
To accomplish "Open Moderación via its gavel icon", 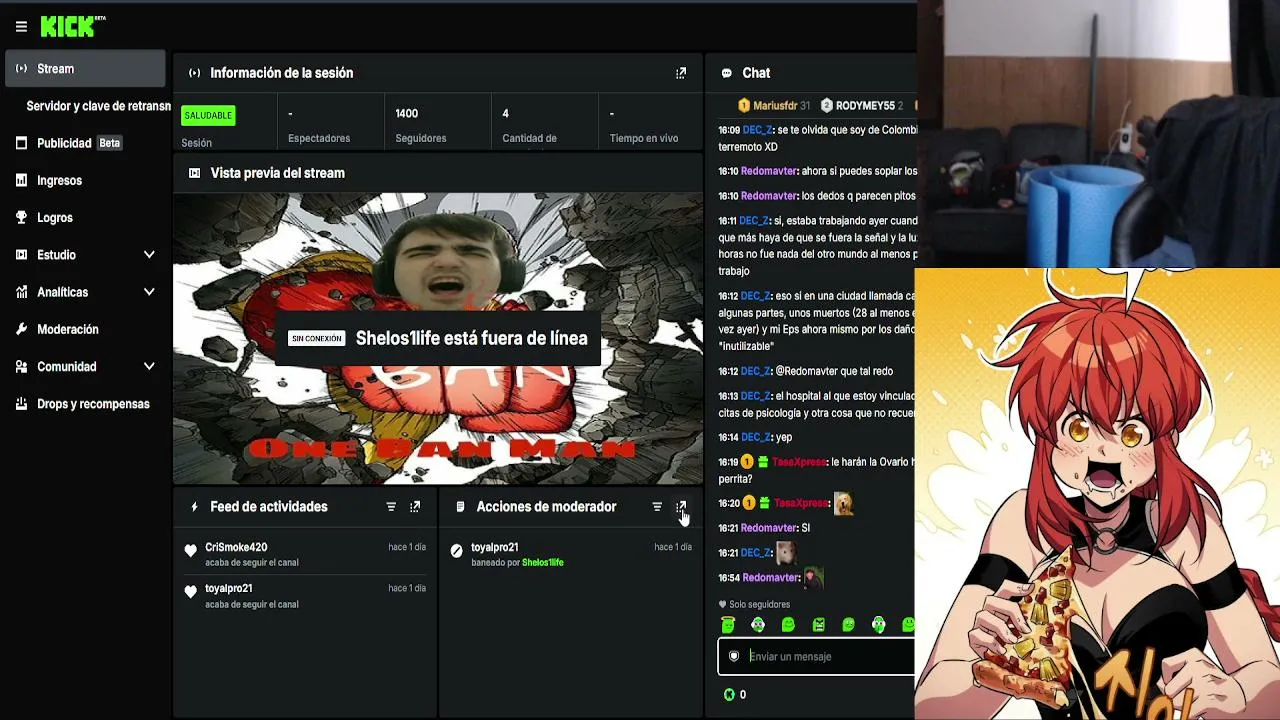I will (x=21, y=329).
